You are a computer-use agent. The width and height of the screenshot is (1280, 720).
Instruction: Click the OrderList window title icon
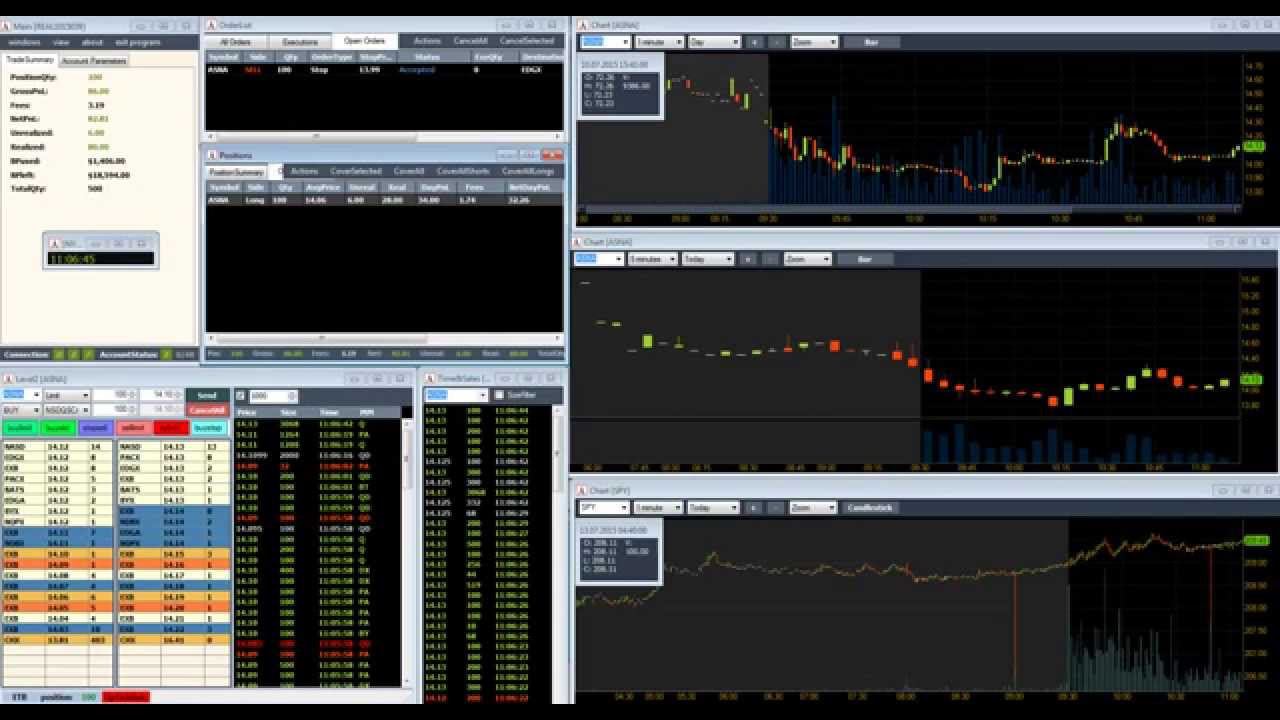tap(211, 25)
